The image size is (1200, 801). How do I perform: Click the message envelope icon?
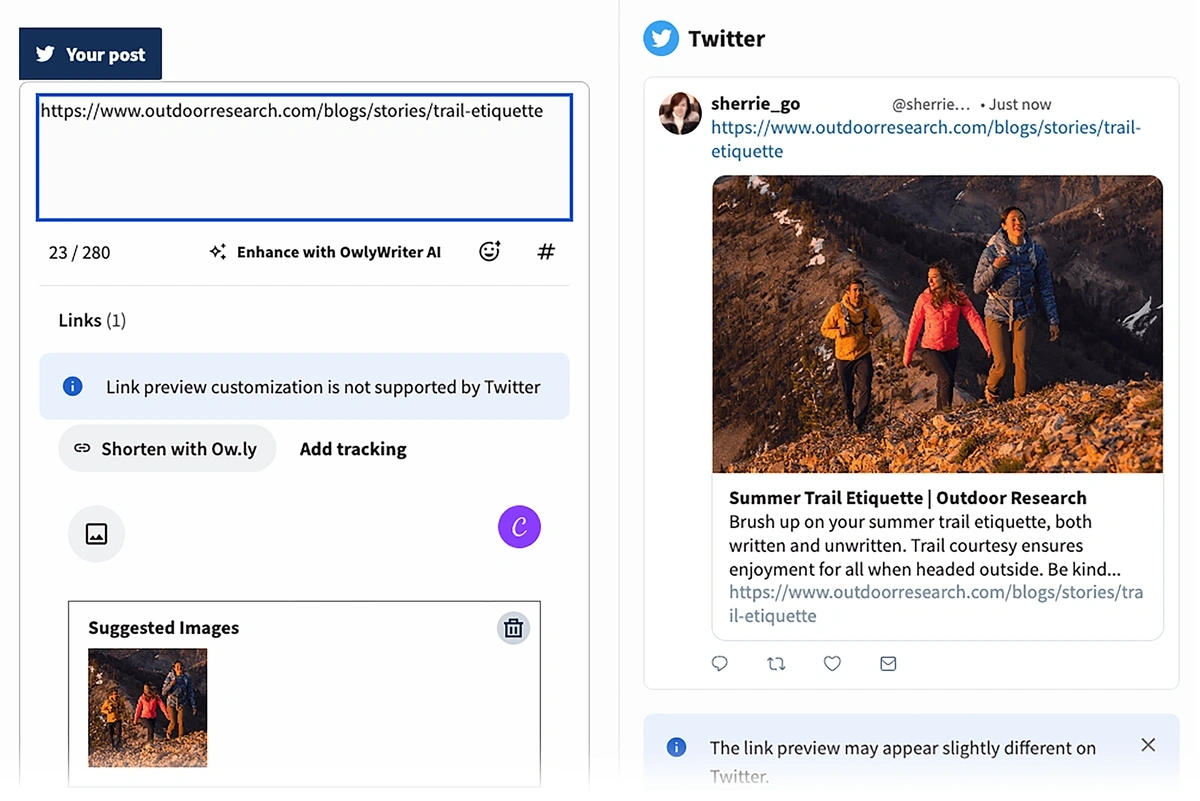[888, 663]
